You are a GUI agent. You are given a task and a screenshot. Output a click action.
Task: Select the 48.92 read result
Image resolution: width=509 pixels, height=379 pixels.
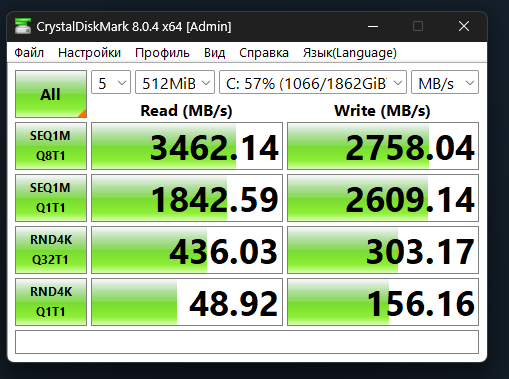[187, 302]
